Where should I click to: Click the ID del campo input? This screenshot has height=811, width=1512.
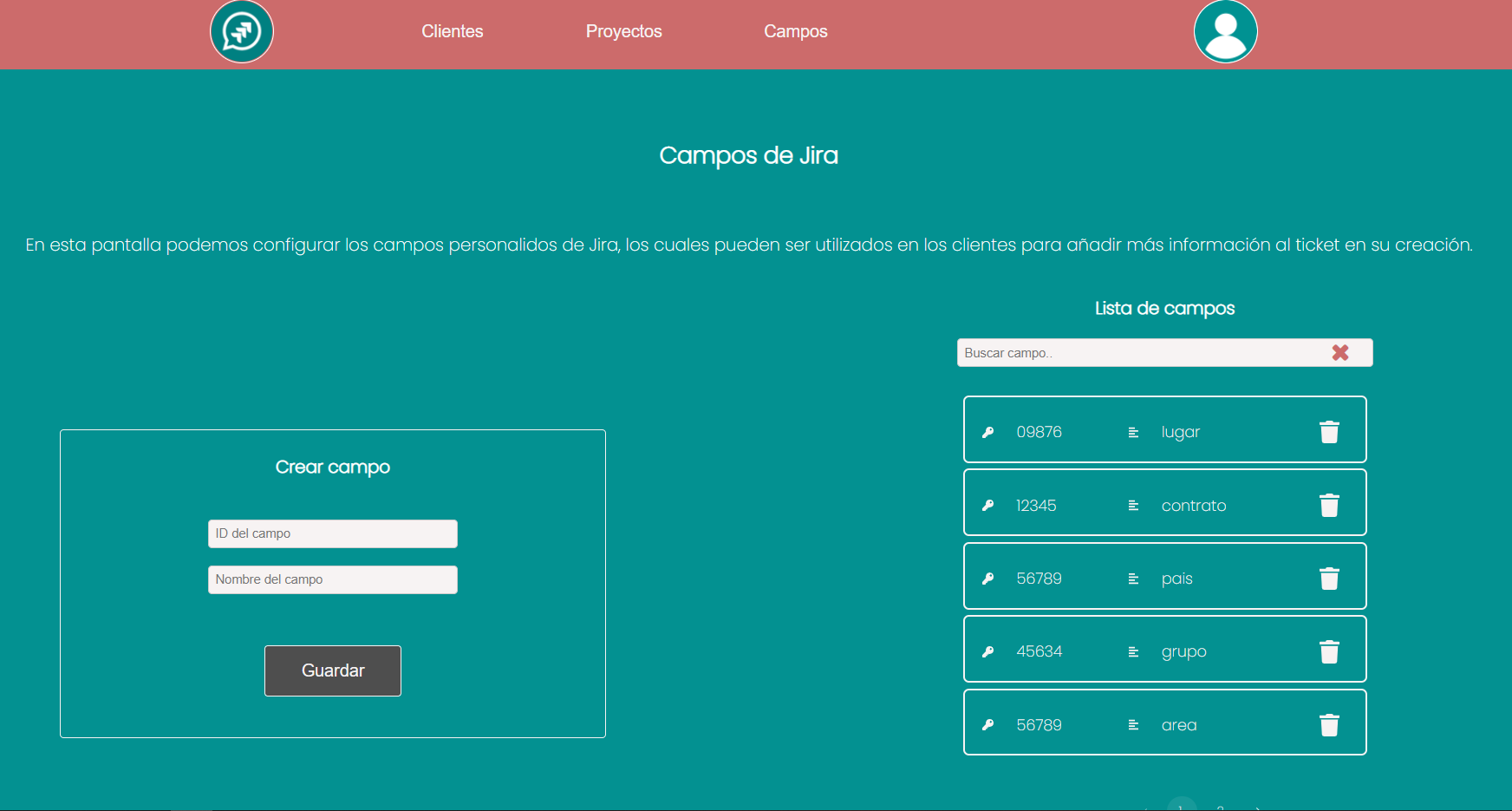pyautogui.click(x=332, y=533)
